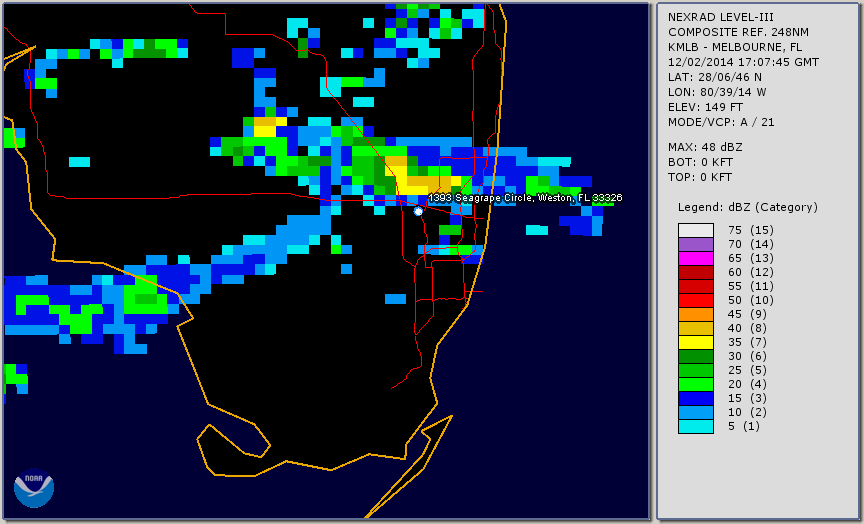Image resolution: width=864 pixels, height=524 pixels.
Task: Click the 25 dBZ green legend swatch
Action: coord(695,370)
